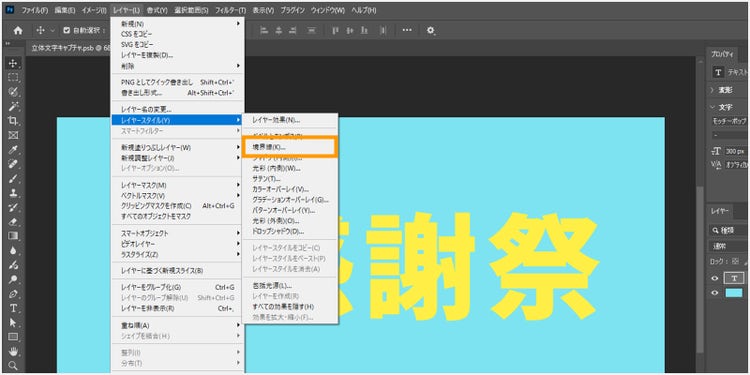Collapse the 文字 section in Properties
750x375 pixels.
coord(712,107)
